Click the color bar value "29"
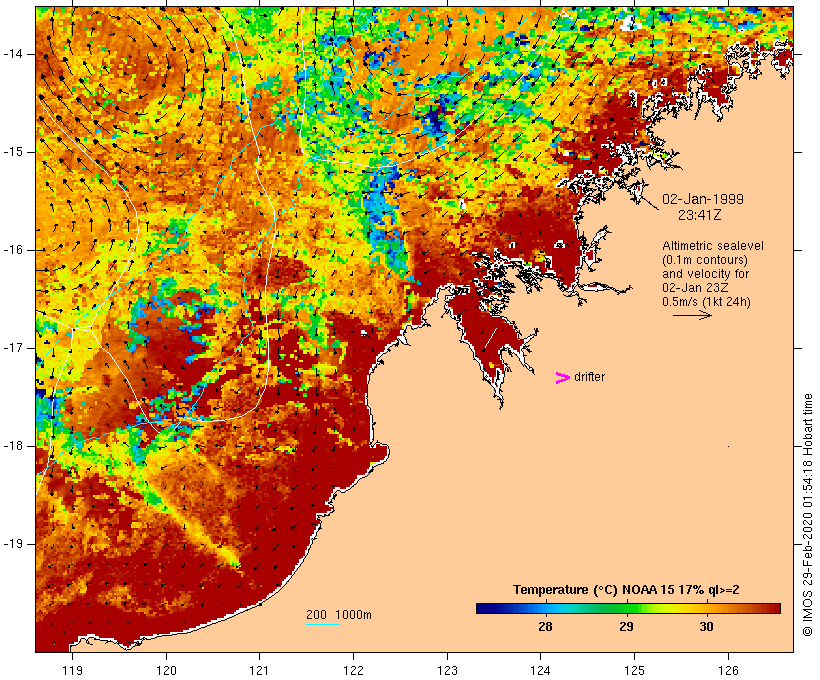The image size is (820, 680). [x=626, y=627]
